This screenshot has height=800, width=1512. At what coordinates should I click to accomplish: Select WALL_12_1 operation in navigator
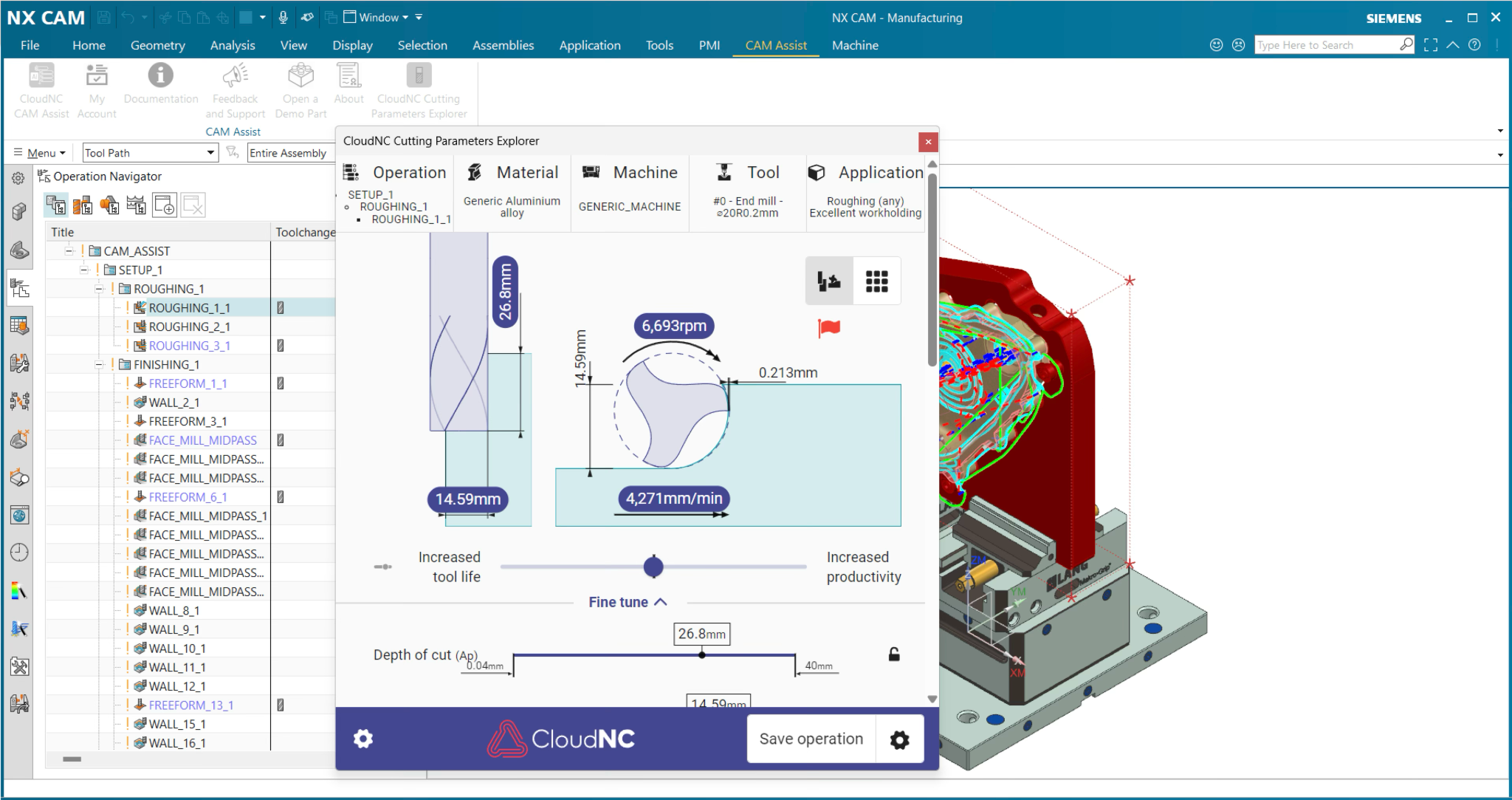177,686
